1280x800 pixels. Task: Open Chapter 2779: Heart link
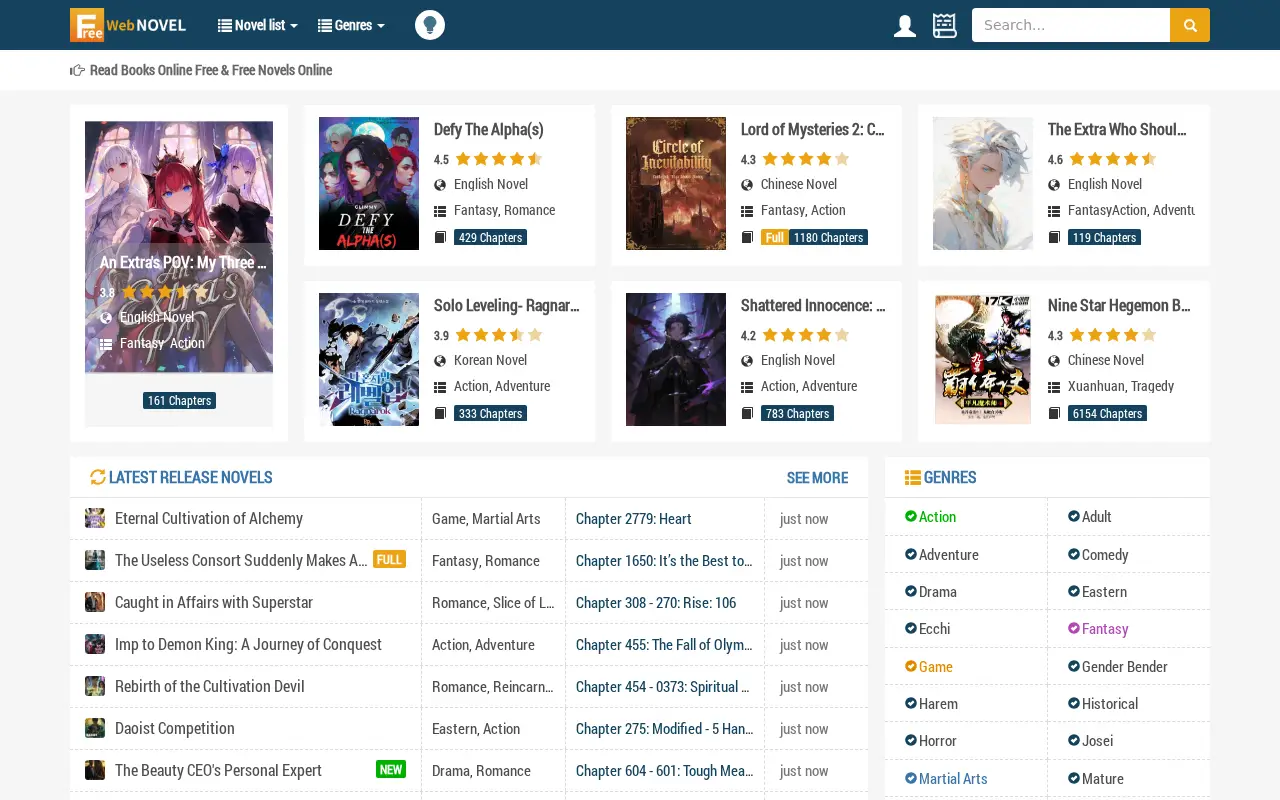click(634, 518)
